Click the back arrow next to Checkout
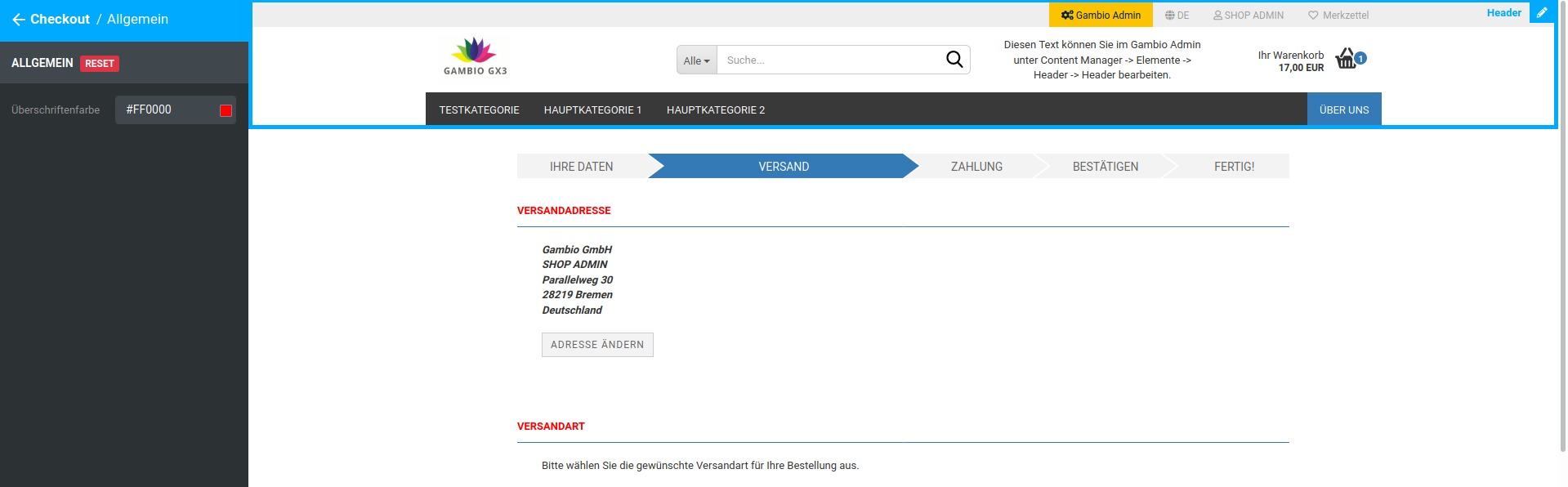1568x487 pixels. click(18, 20)
